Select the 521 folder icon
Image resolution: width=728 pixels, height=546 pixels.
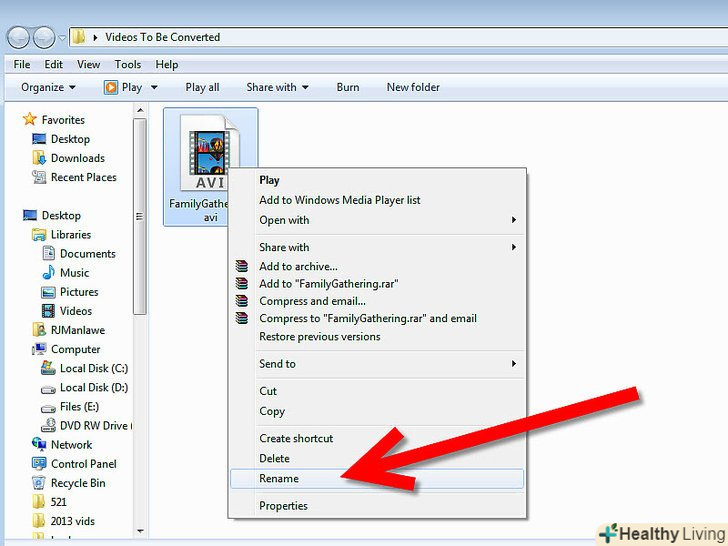tap(39, 502)
